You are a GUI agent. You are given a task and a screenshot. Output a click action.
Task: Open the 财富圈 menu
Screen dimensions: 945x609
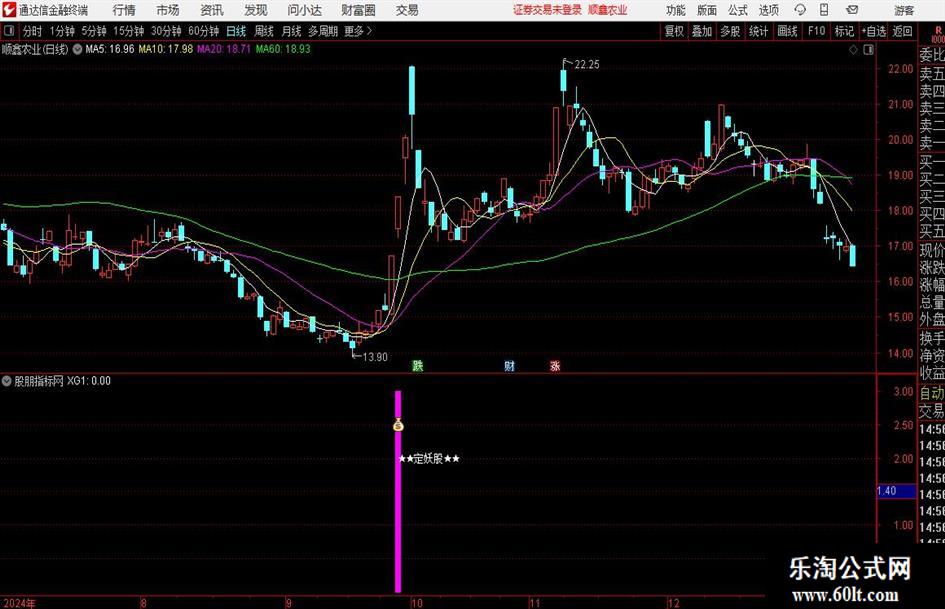(x=358, y=10)
